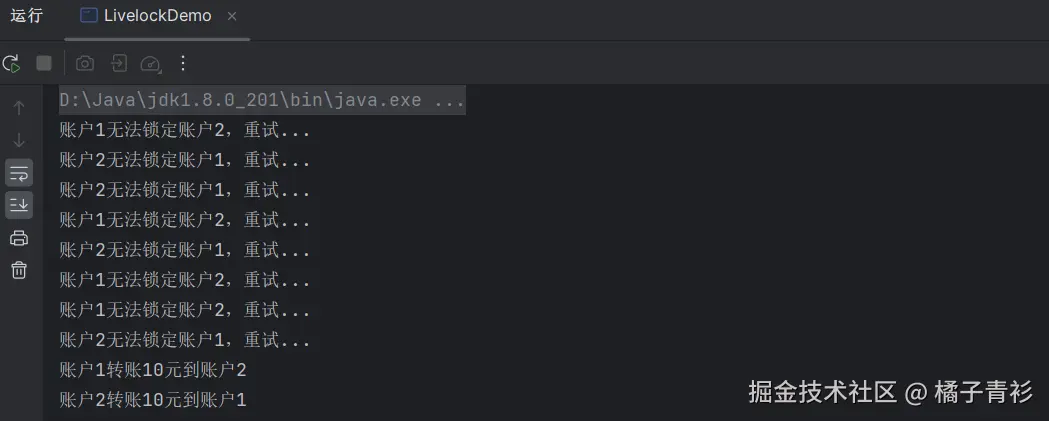The image size is (1049, 421).
Task: Click the Stop process square icon
Action: click(44, 63)
